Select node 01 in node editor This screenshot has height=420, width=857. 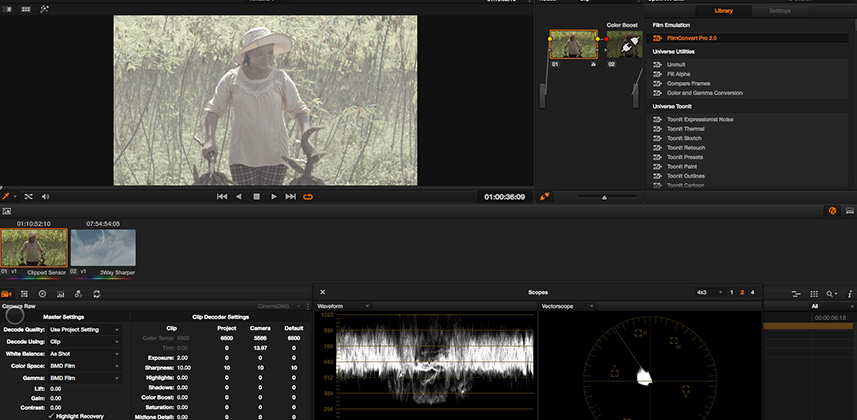coord(573,44)
